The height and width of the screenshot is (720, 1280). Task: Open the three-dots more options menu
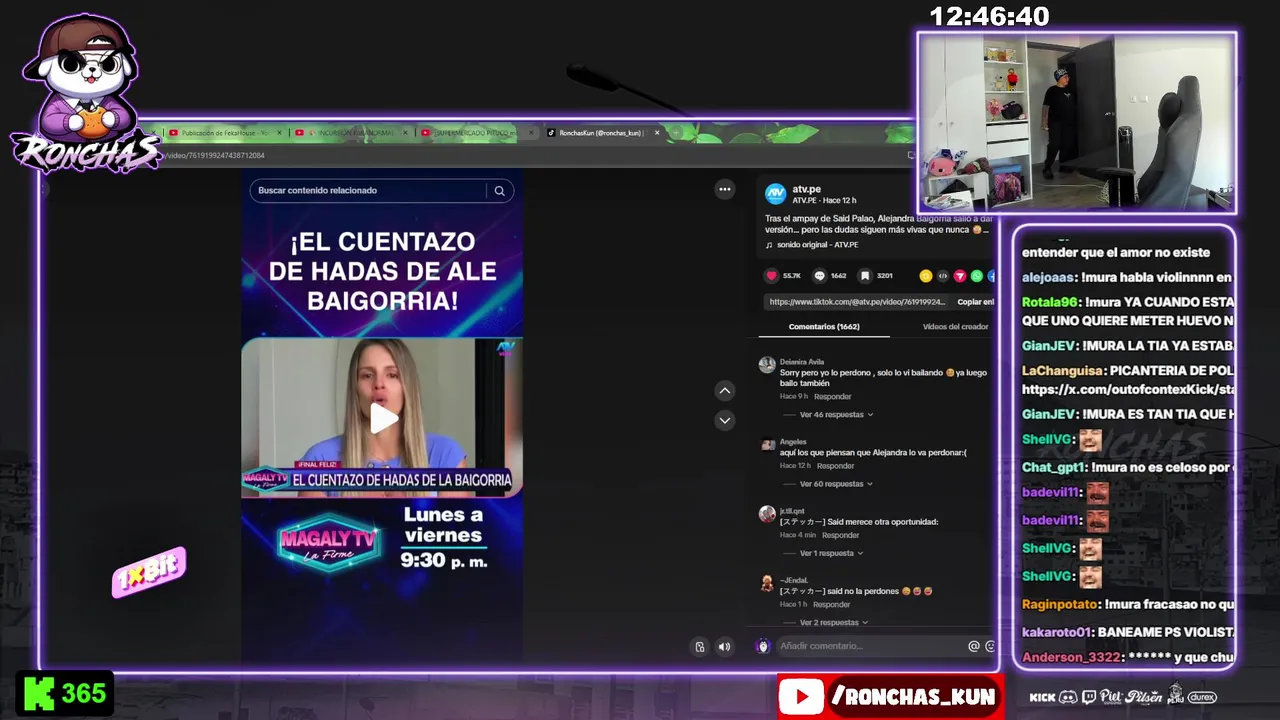tap(725, 189)
